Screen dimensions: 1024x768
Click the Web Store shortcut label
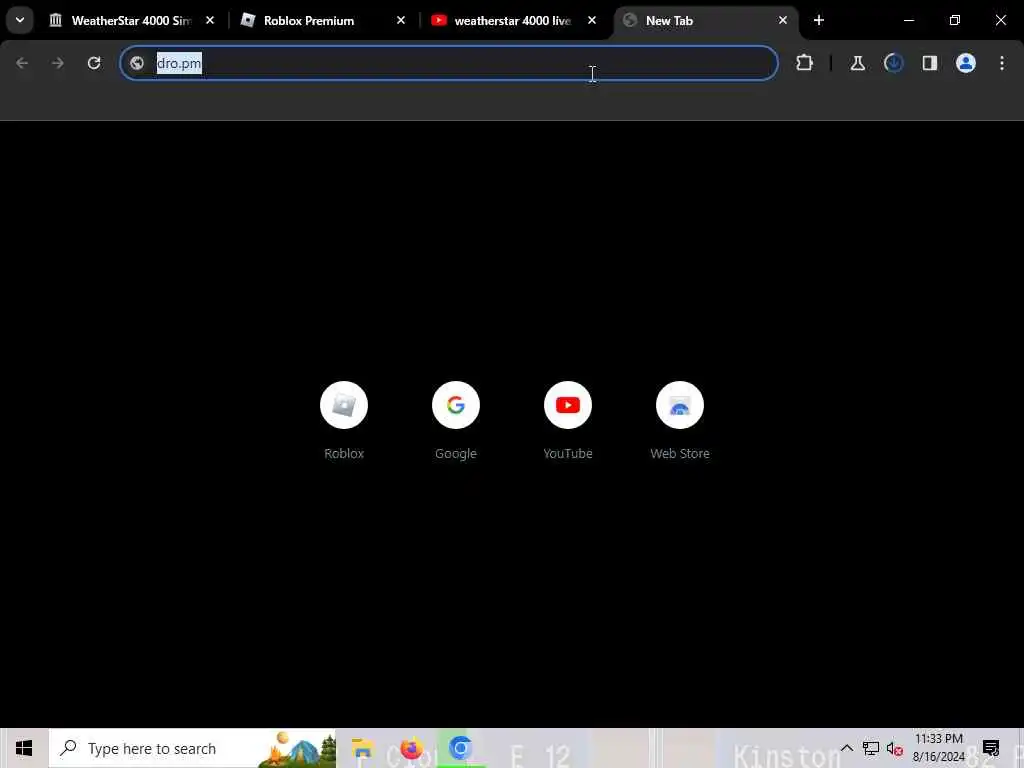point(680,453)
